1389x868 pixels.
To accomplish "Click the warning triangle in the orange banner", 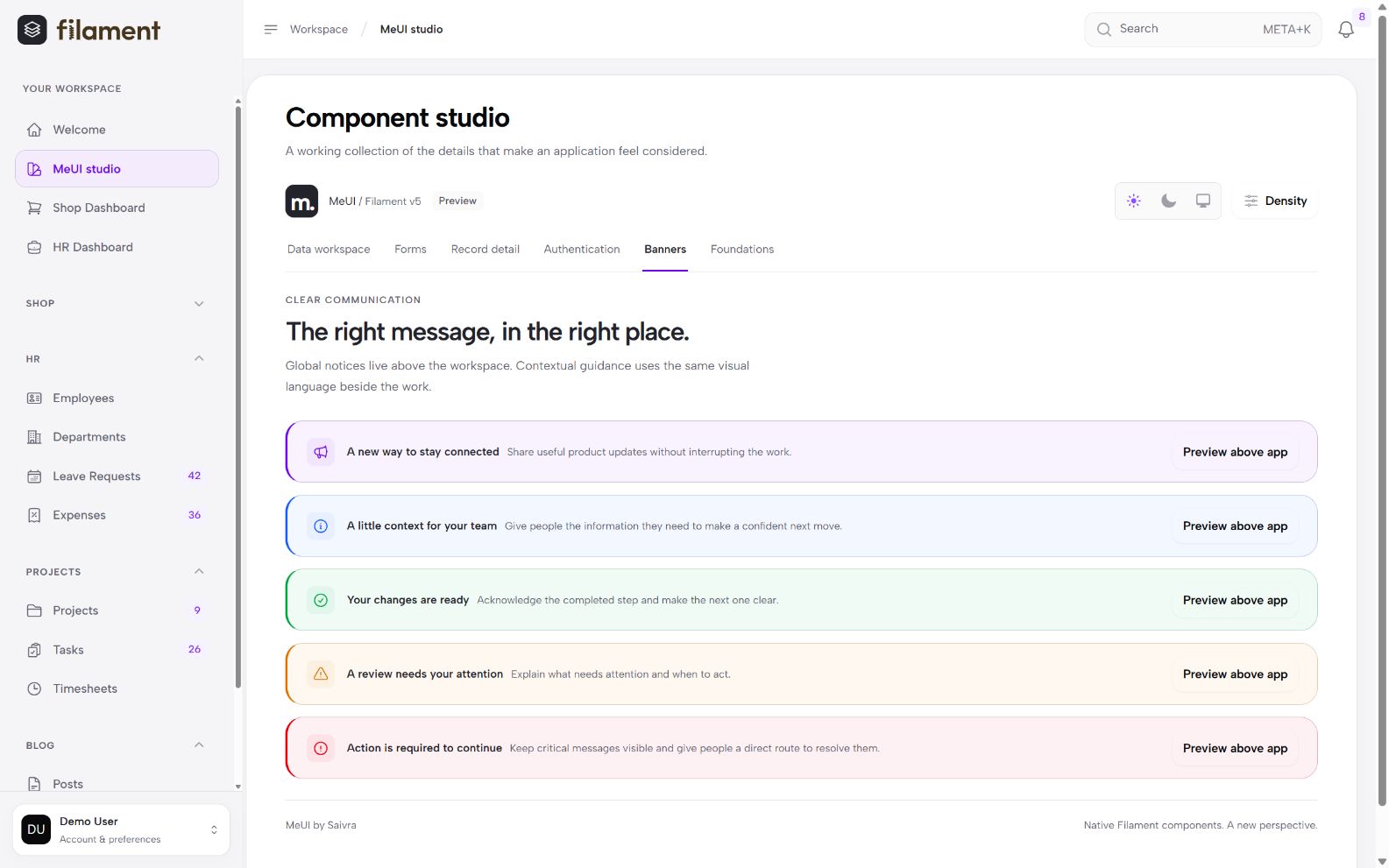I will click(x=321, y=674).
